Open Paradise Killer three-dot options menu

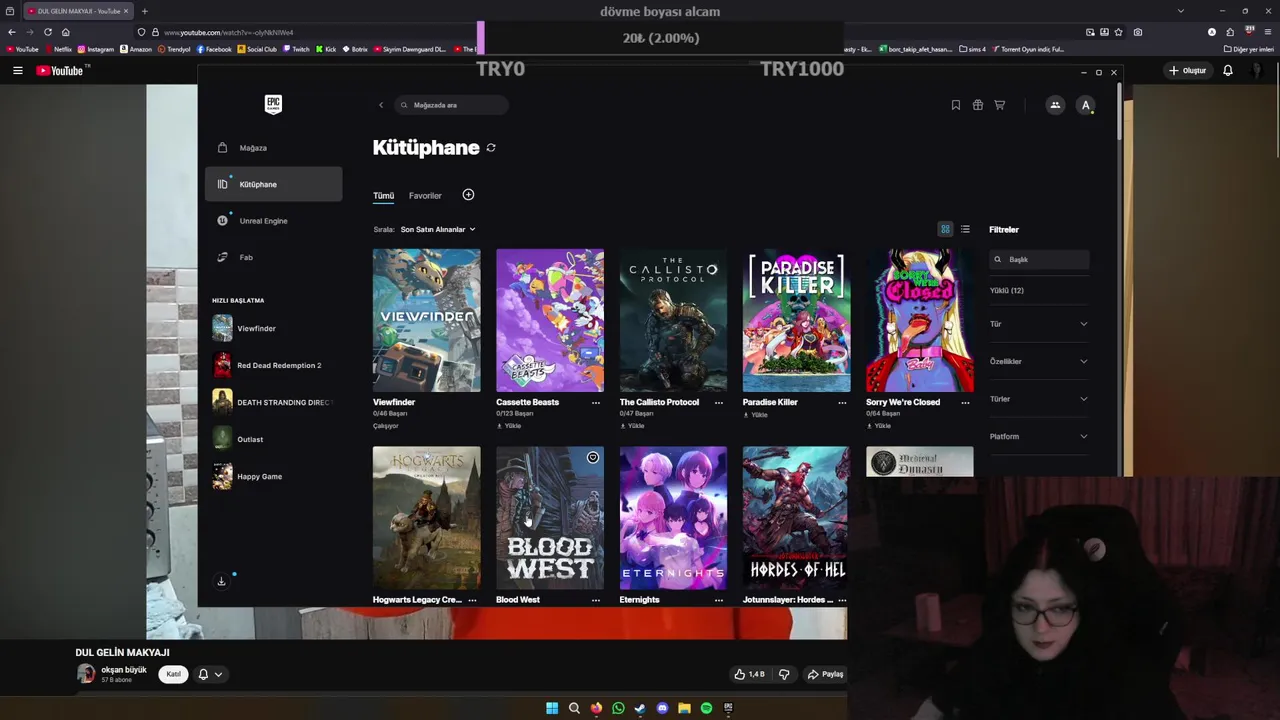(842, 403)
